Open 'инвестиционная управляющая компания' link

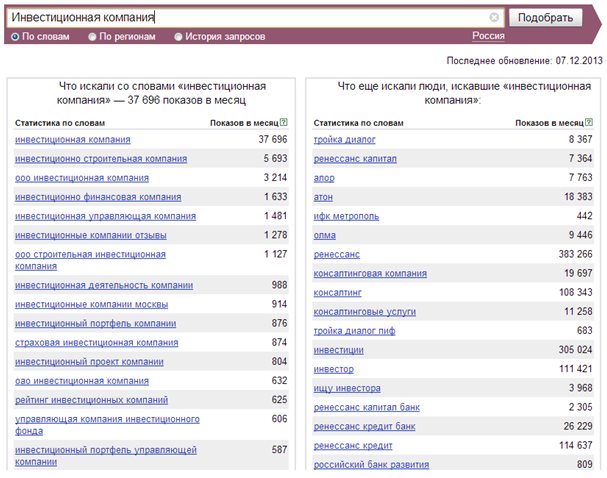click(x=105, y=216)
